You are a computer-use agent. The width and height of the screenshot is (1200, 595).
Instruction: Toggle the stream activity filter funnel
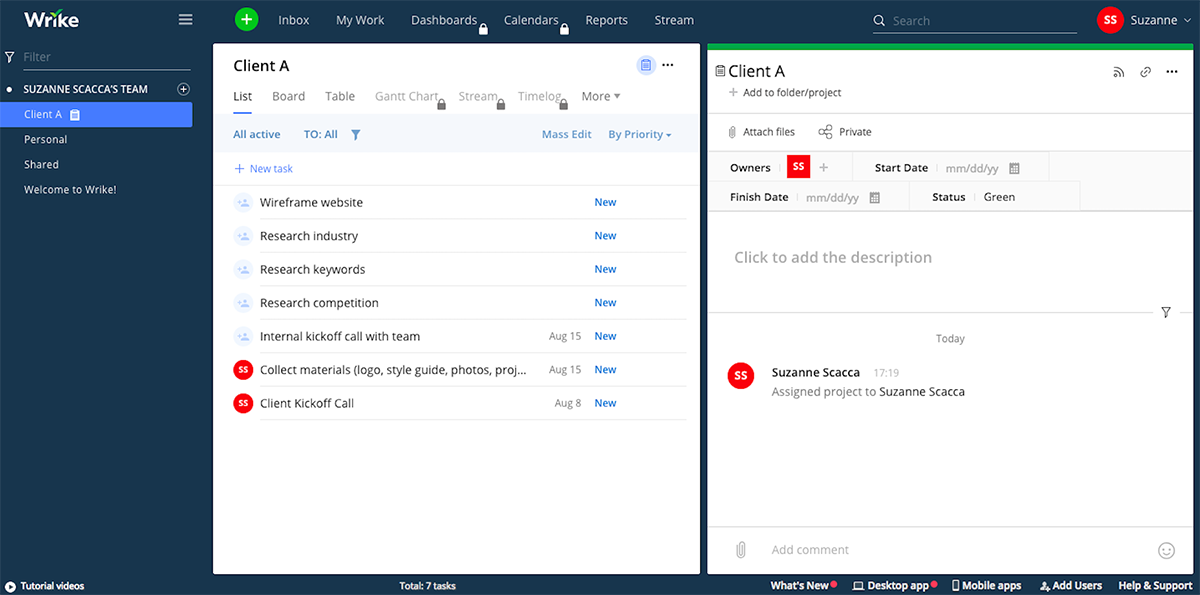click(1166, 313)
